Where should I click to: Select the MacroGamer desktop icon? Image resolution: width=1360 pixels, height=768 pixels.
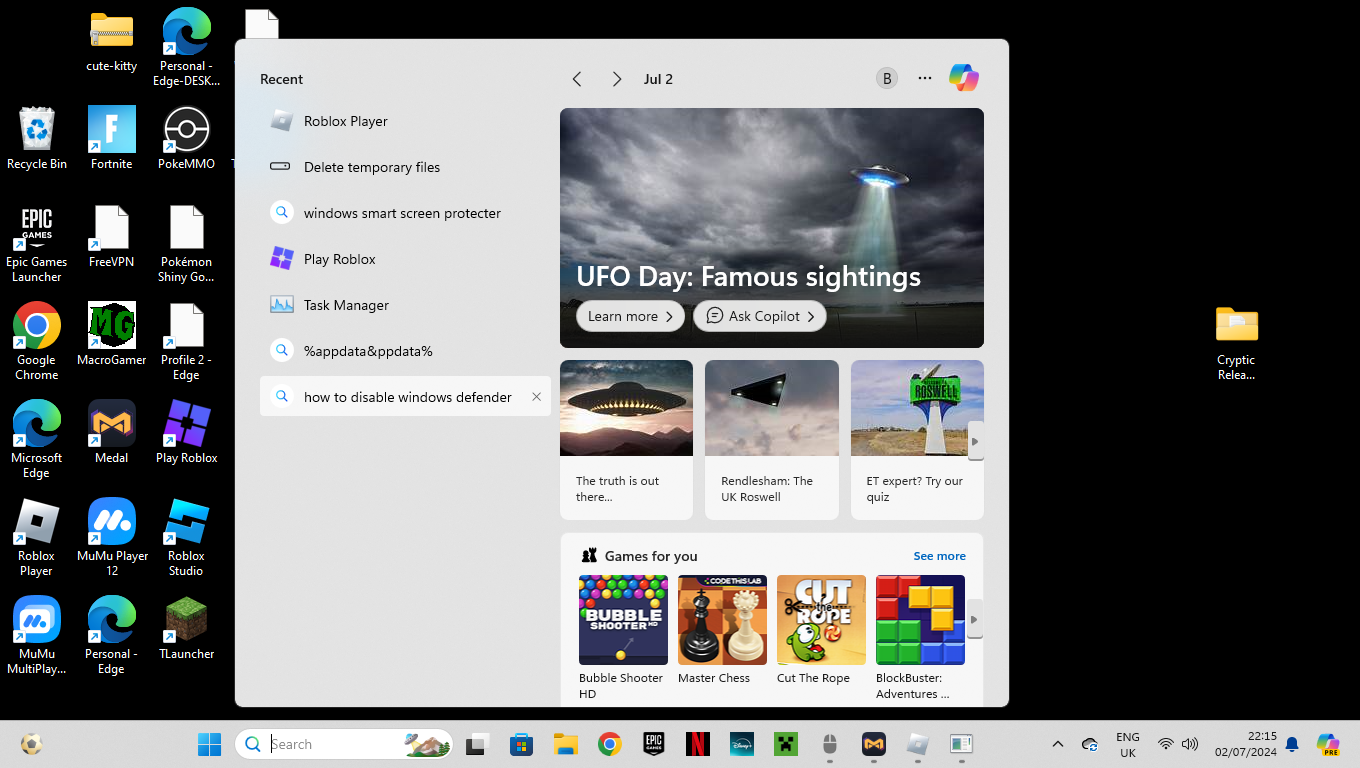[x=112, y=334]
